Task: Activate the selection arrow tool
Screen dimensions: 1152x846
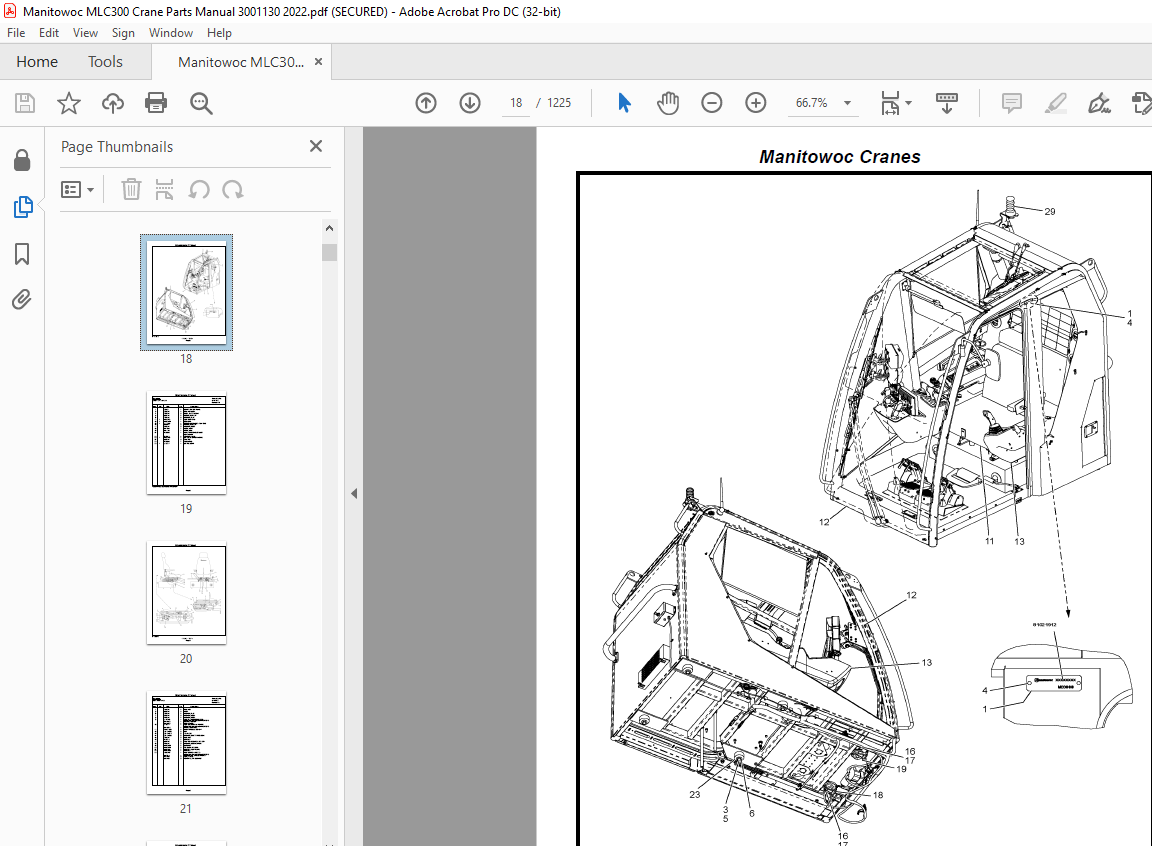Action: pyautogui.click(x=624, y=103)
